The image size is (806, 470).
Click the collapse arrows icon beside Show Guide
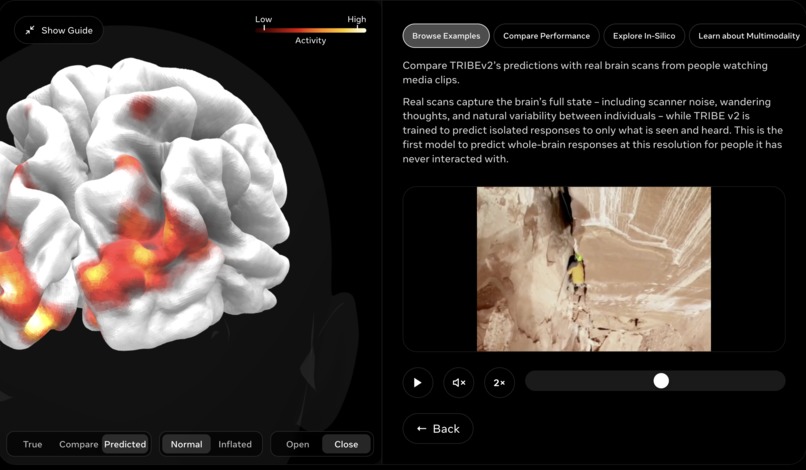(x=30, y=30)
